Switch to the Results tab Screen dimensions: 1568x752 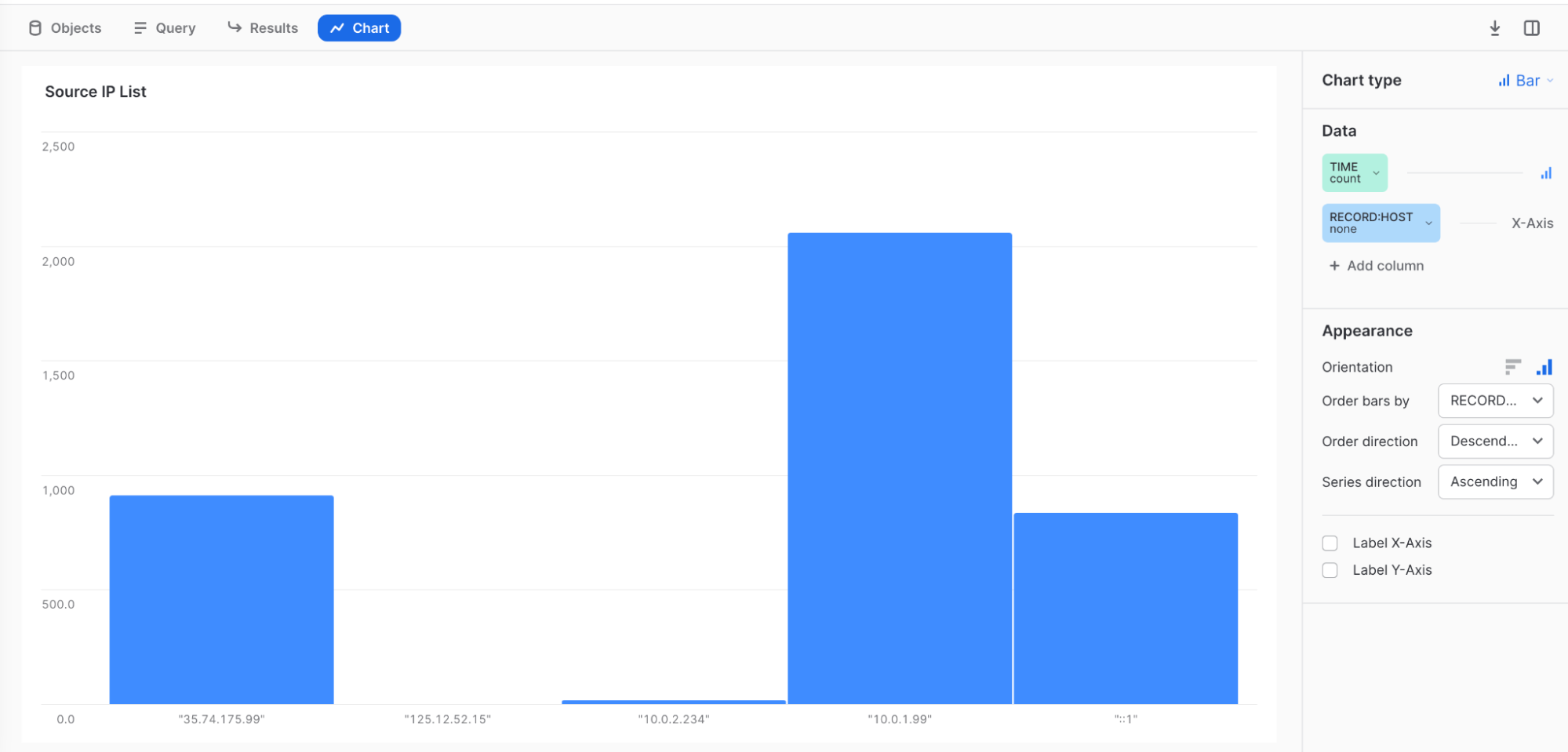coord(263,27)
